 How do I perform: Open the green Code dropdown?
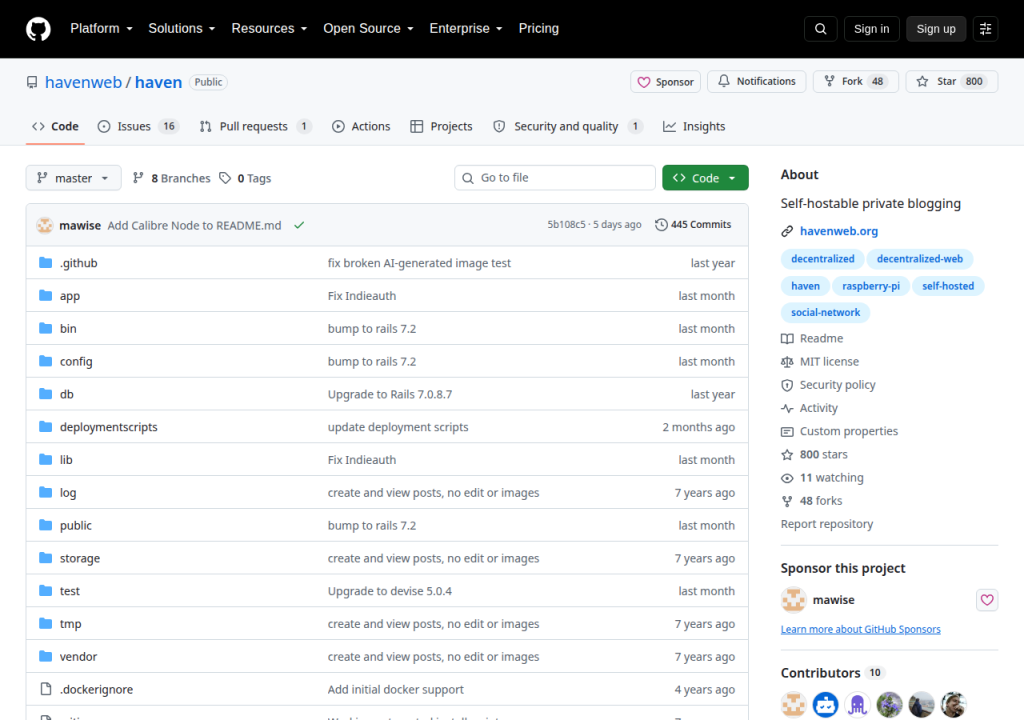point(705,178)
